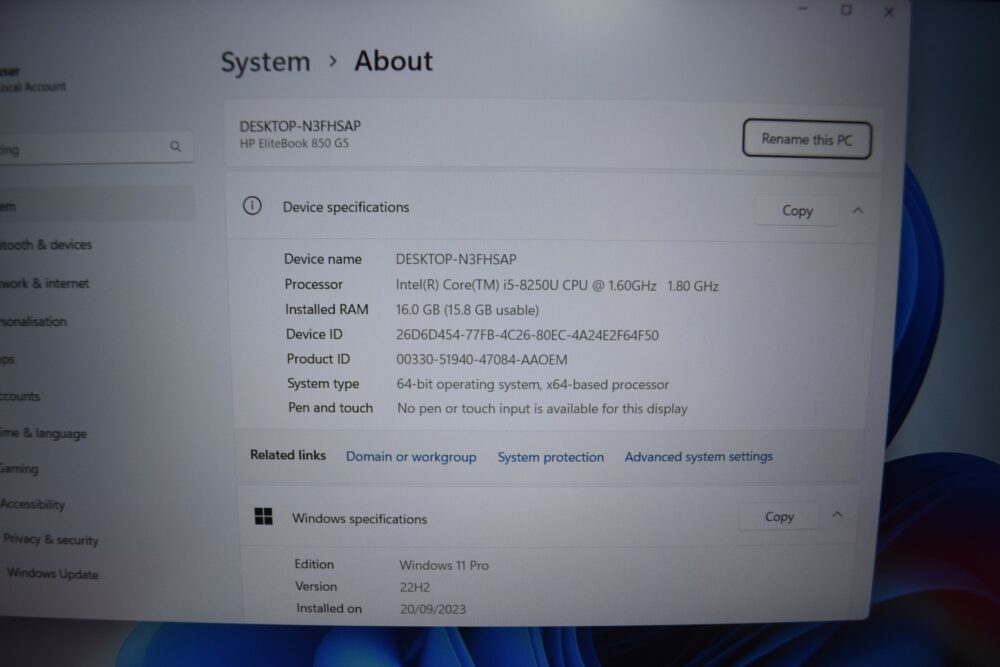Image resolution: width=1000 pixels, height=667 pixels.
Task: Open Advanced system settings link
Action: coord(698,457)
